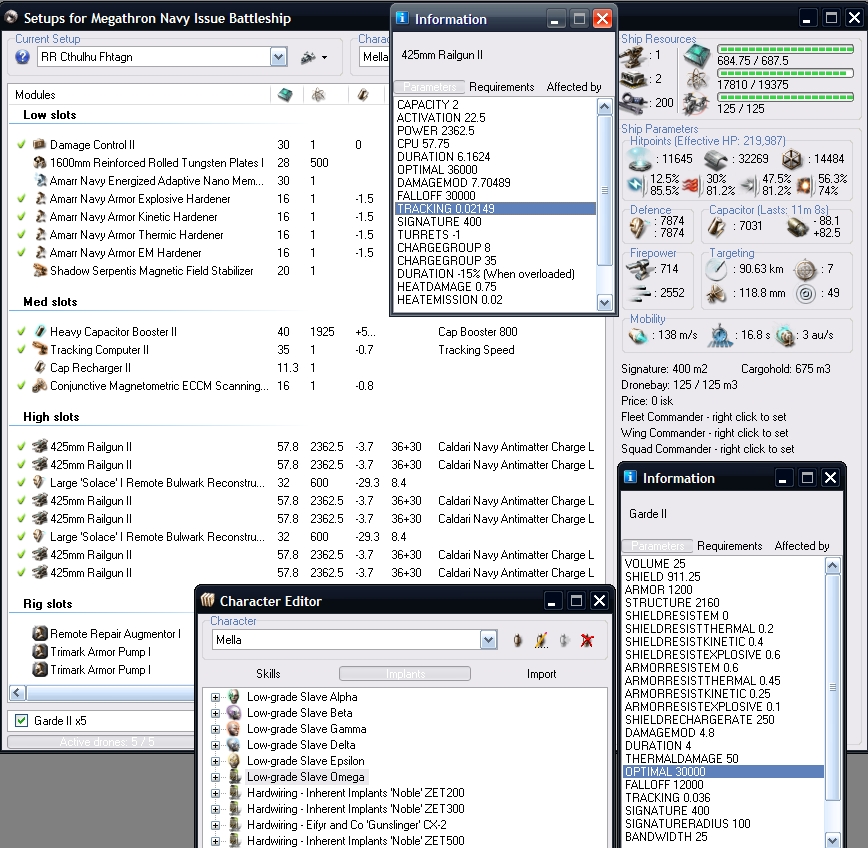Viewport: 868px width, 848px height.
Task: Click Fleet Commander - right click to set
Action: [704, 417]
